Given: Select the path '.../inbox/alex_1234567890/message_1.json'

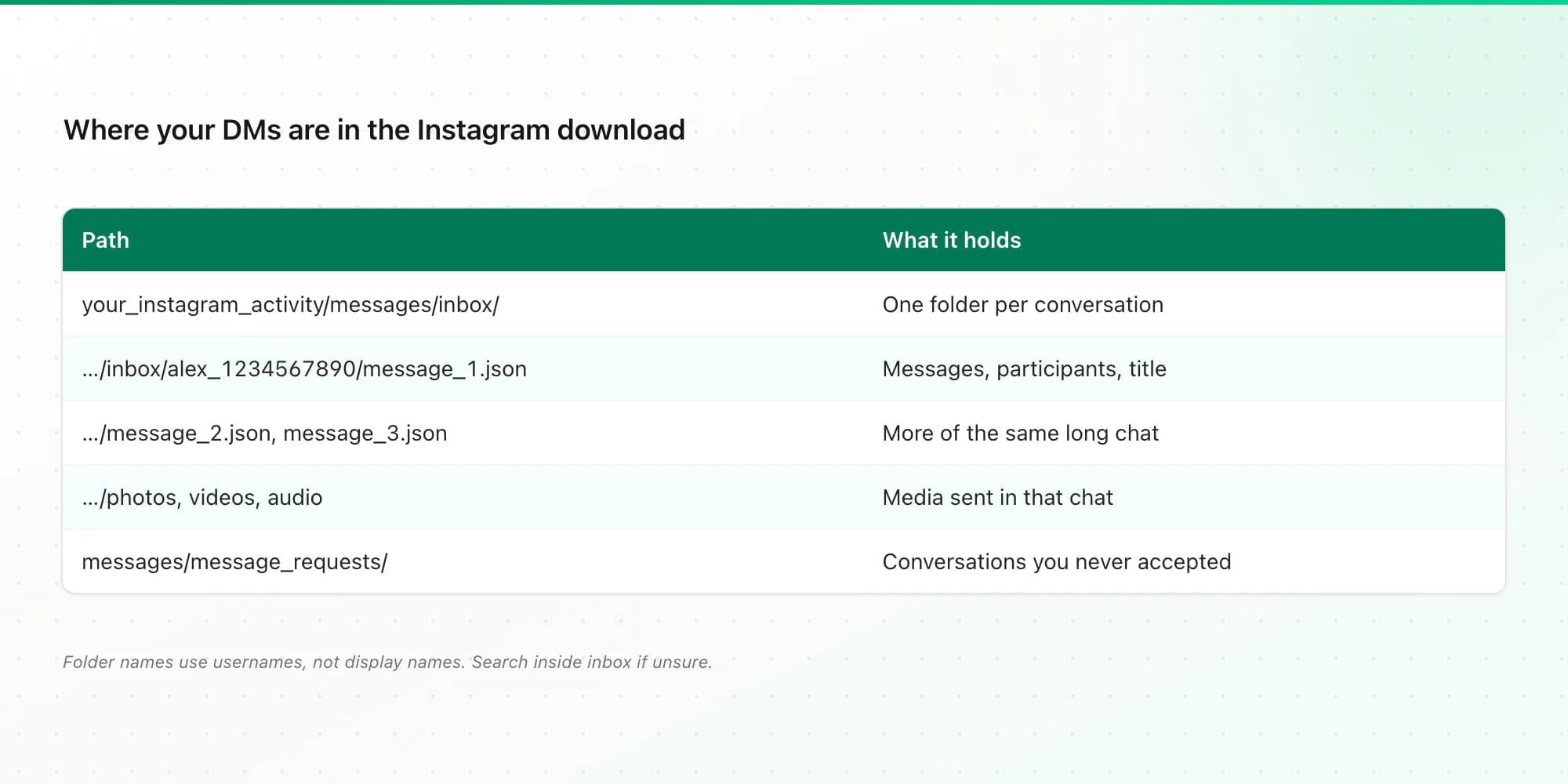Looking at the screenshot, I should (x=304, y=368).
